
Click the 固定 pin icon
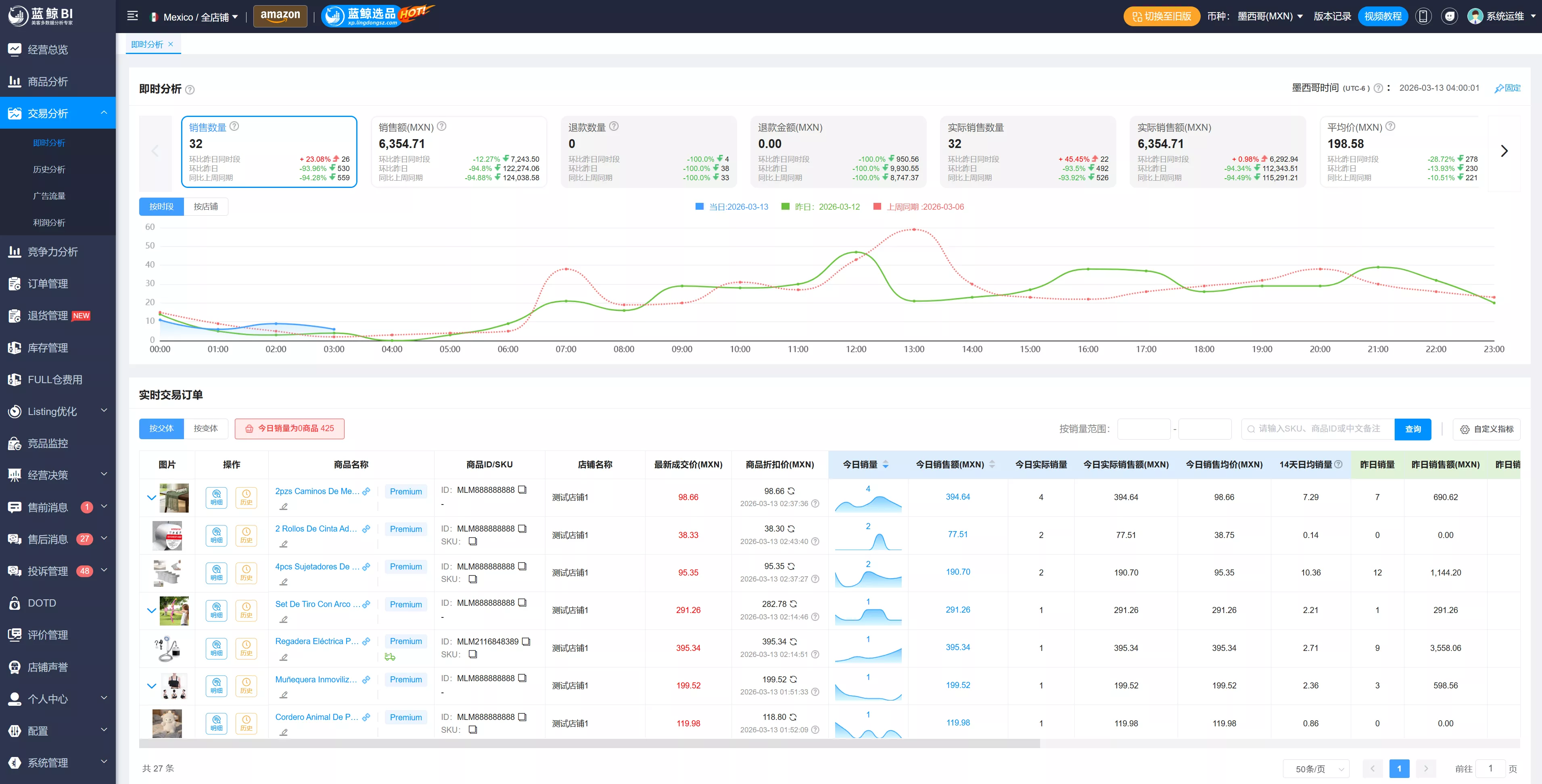point(1507,88)
